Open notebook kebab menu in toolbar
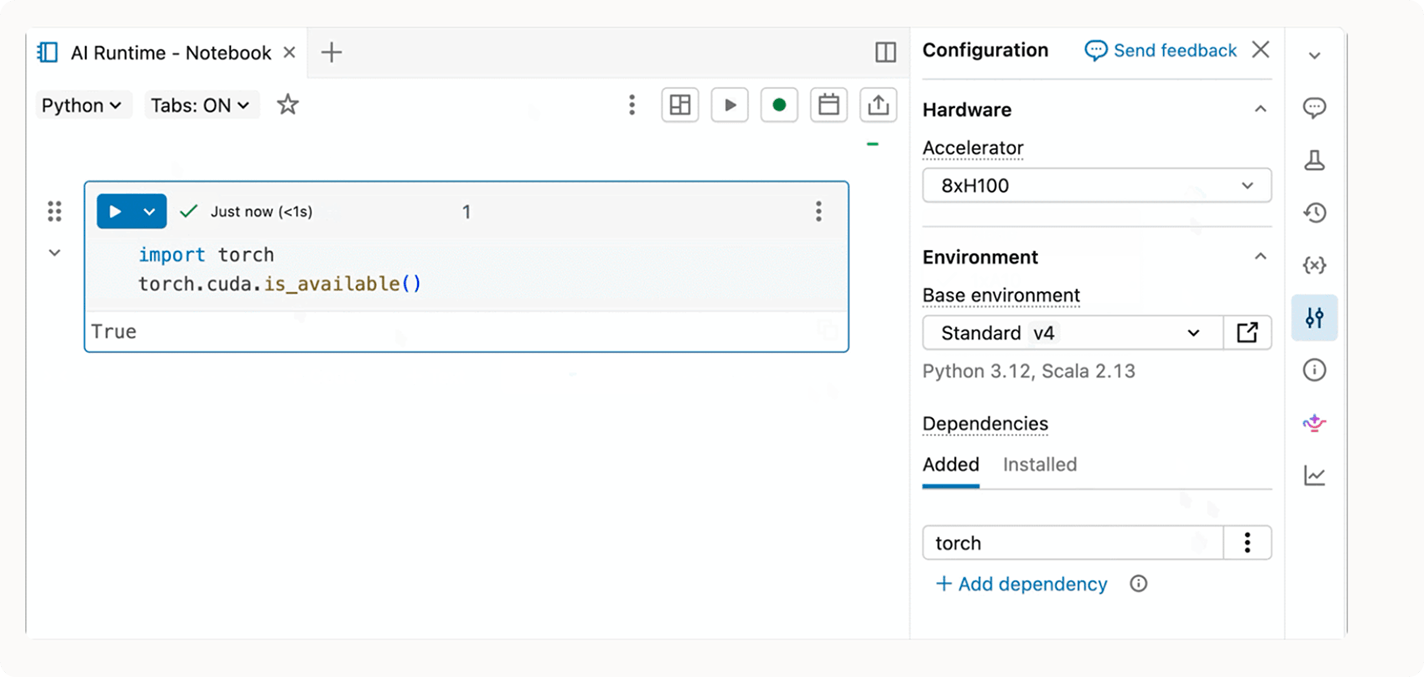This screenshot has width=1424, height=678. [631, 105]
